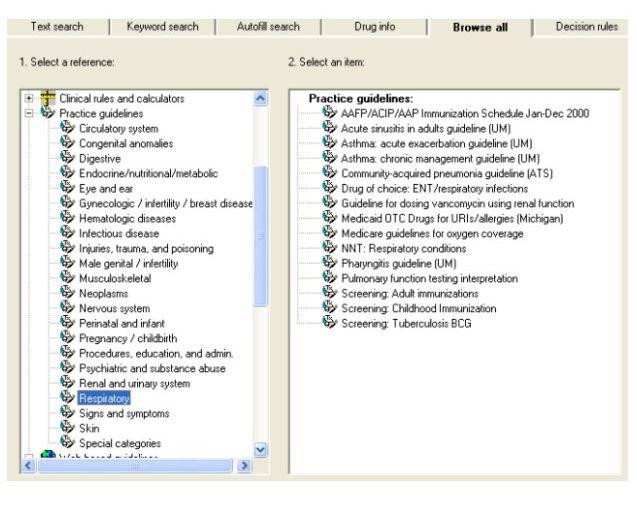Collapse the Practice guidelines node
Viewport: 637px width, 510px height.
[x=29, y=113]
